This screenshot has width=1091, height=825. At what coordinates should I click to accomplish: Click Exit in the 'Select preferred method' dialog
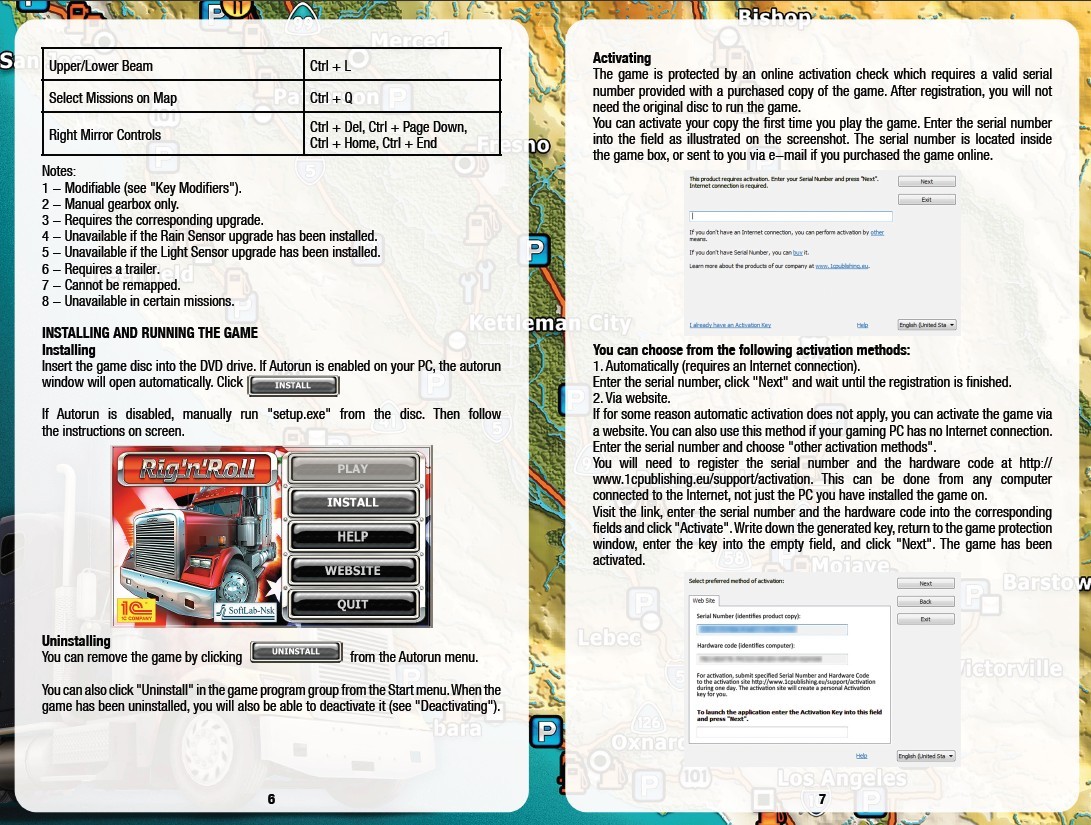pyautogui.click(x=925, y=619)
